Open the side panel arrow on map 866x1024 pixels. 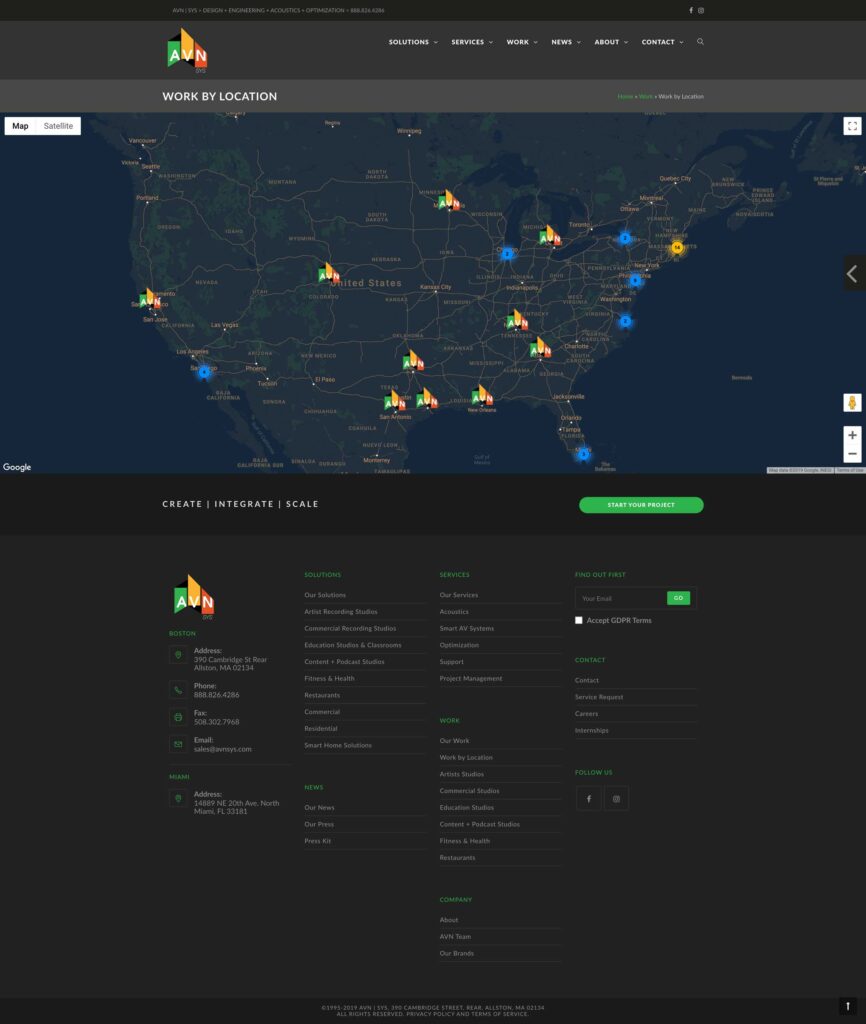[x=853, y=274]
